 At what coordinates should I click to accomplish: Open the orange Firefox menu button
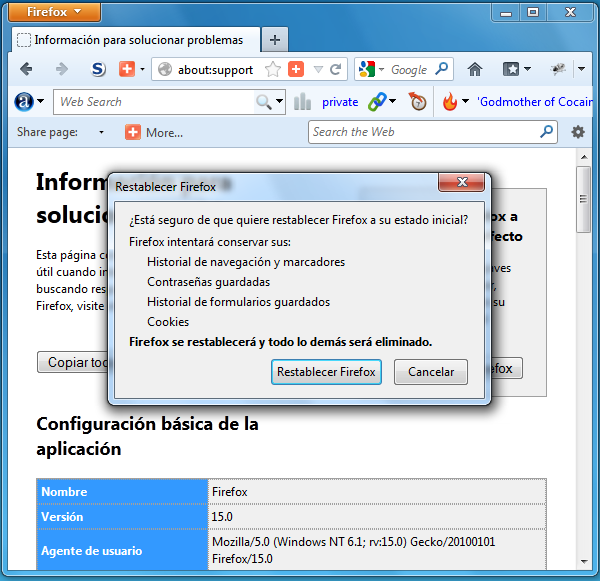pos(54,12)
